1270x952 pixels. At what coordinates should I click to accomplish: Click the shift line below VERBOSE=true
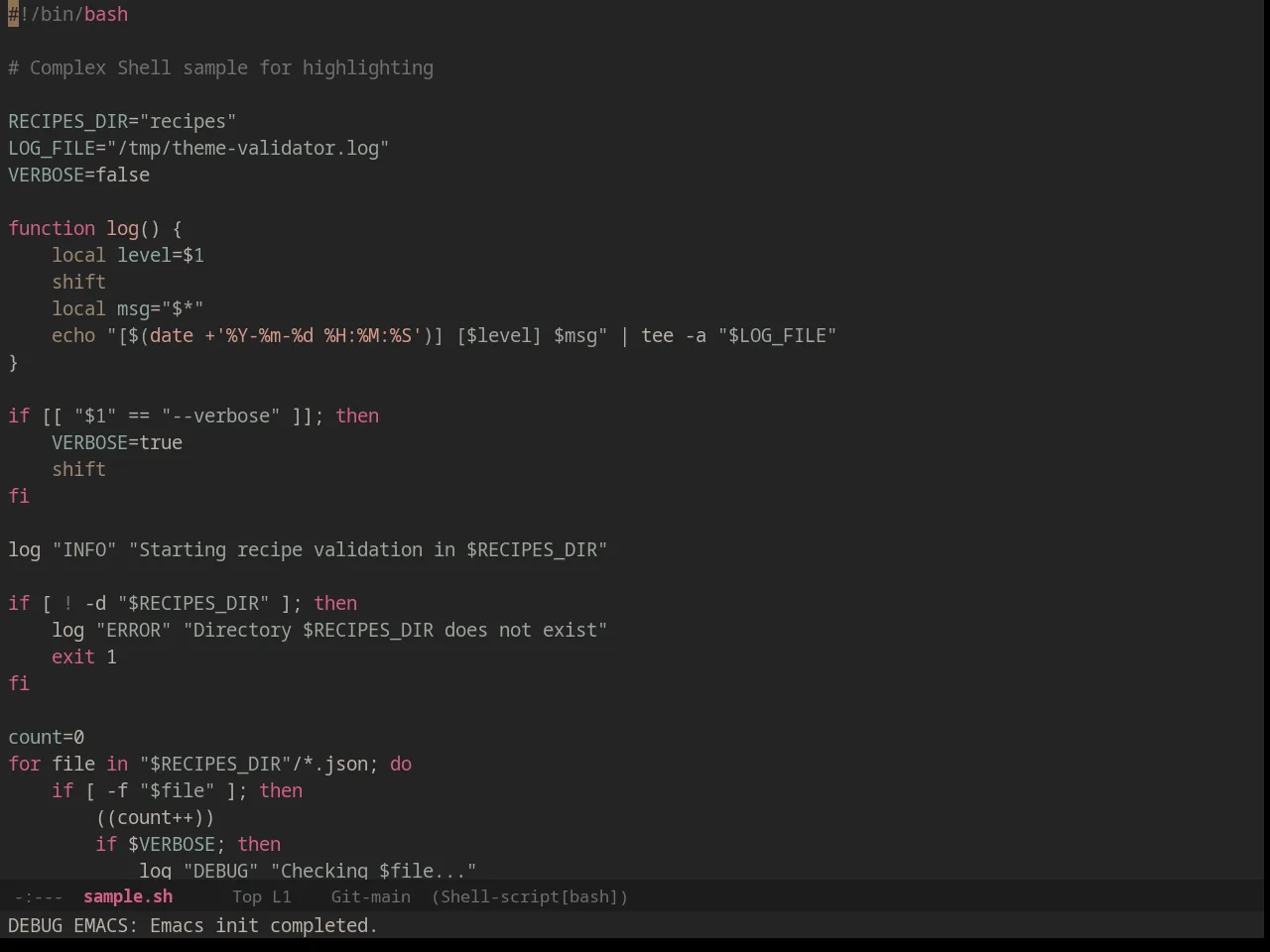[79, 469]
